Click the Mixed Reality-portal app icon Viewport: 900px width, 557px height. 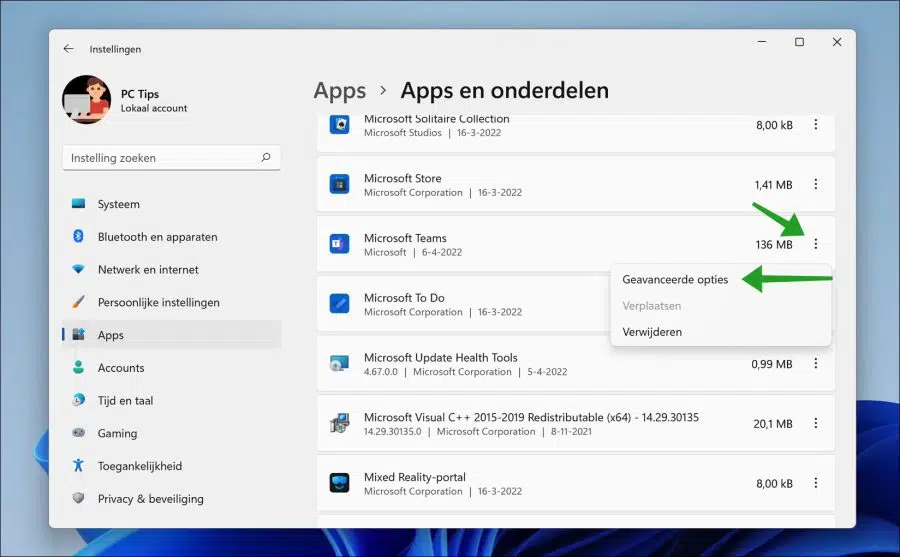coord(339,483)
